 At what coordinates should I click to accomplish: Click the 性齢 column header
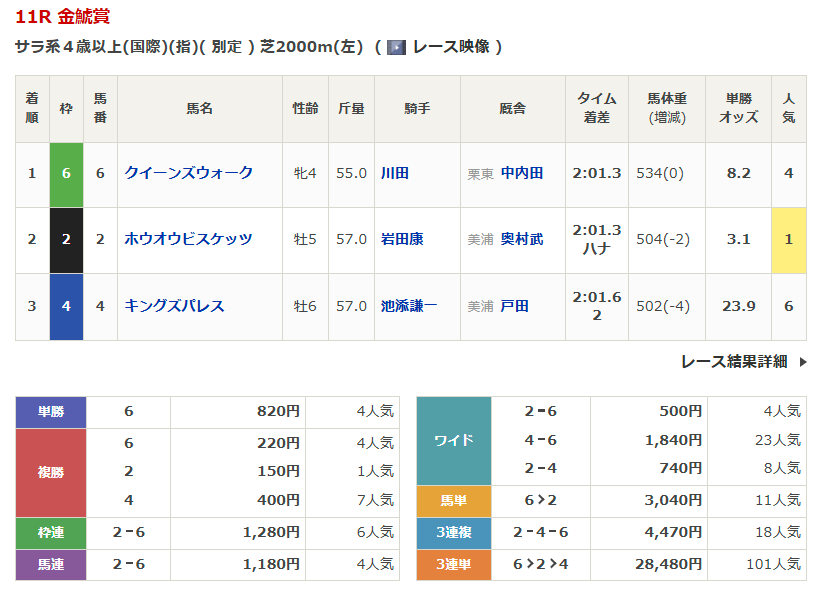(305, 108)
